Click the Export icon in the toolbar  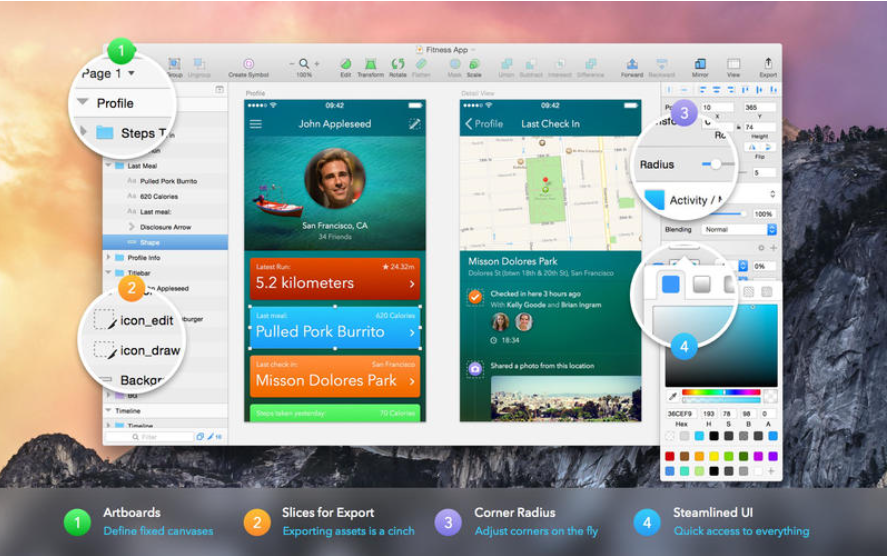(768, 64)
